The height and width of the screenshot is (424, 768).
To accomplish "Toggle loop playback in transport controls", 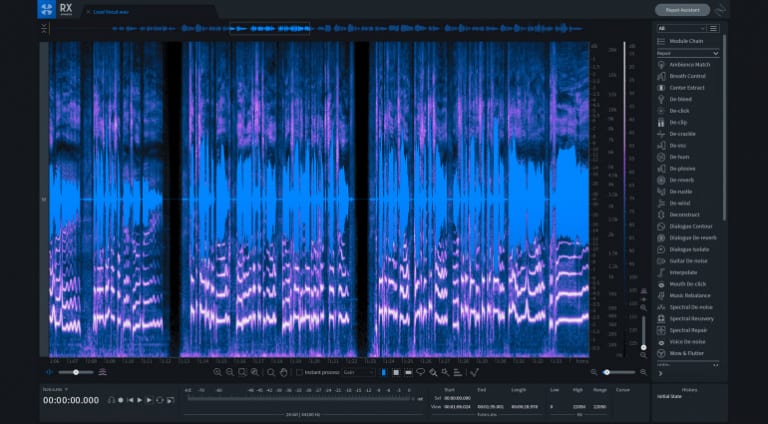I will click(x=159, y=400).
